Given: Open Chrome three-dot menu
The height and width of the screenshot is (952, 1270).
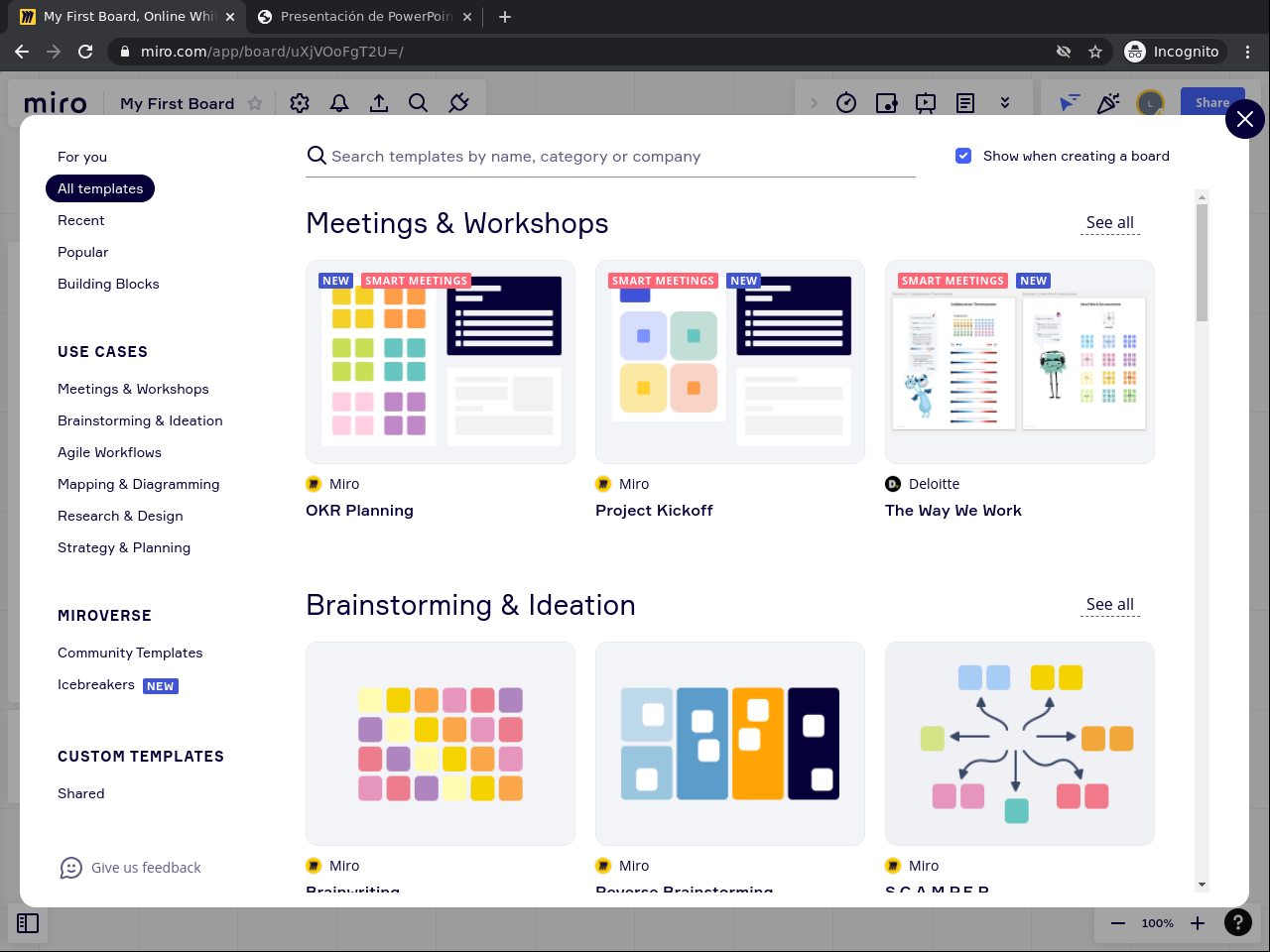Looking at the screenshot, I should click(1248, 52).
